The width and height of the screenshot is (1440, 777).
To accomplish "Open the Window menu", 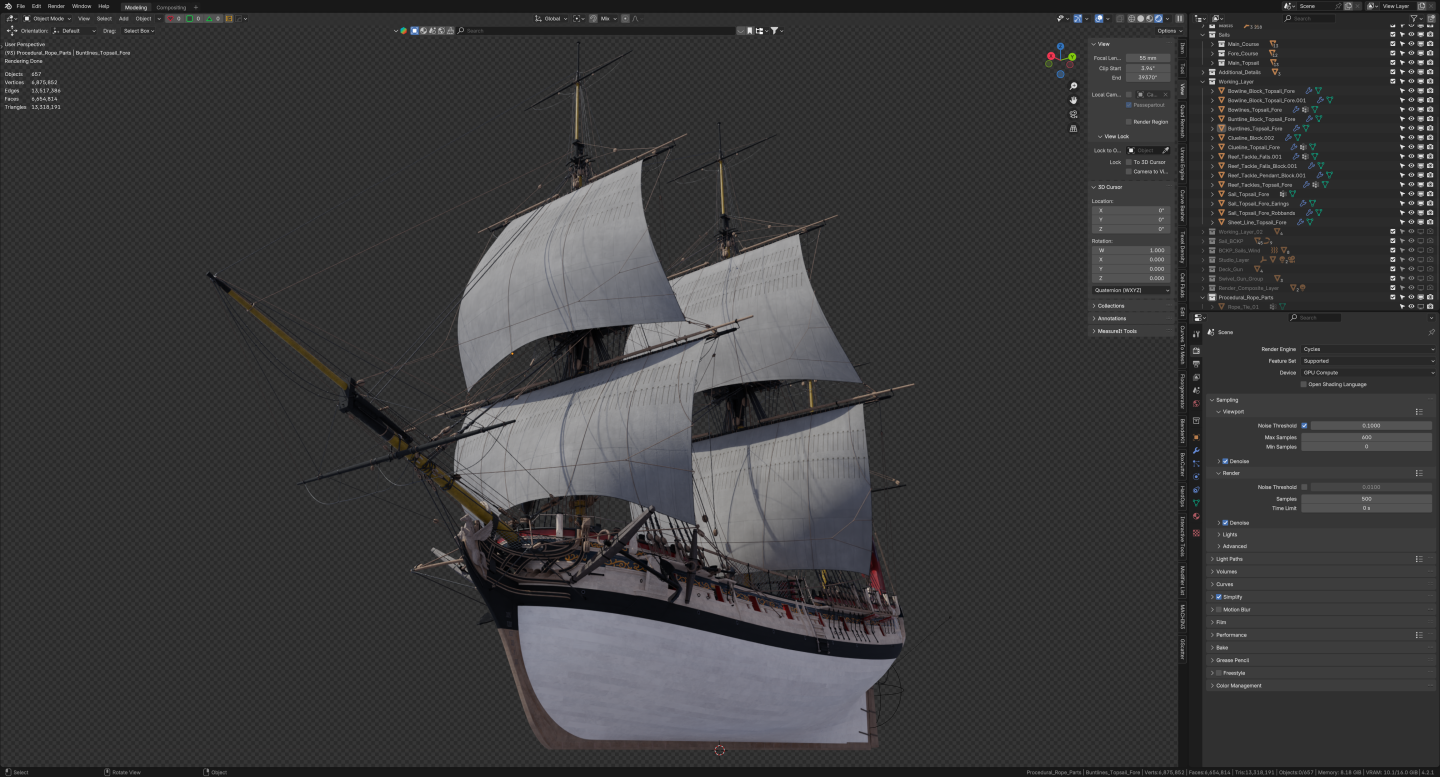I will [81, 6].
